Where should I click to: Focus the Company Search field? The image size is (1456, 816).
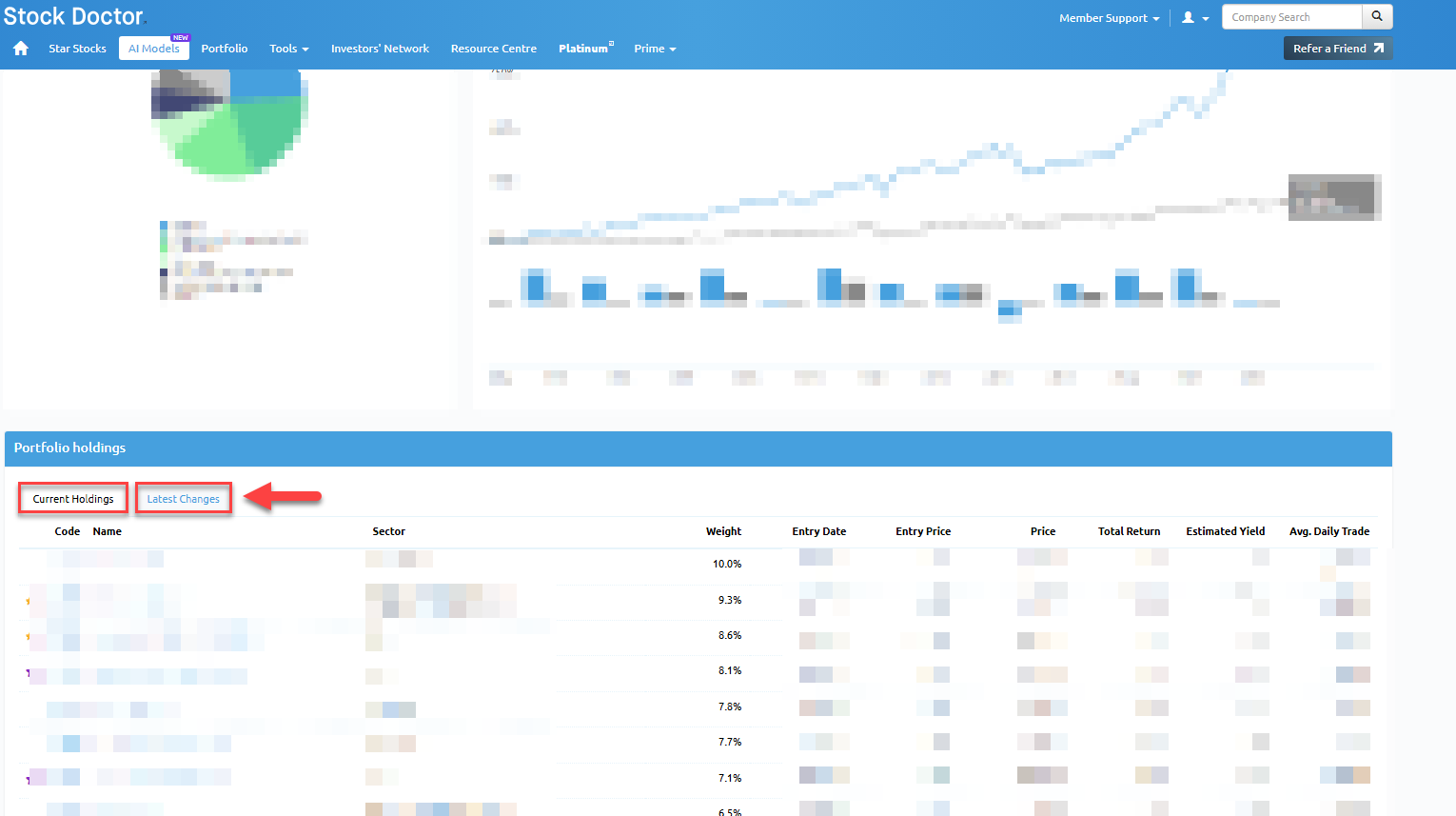coord(1292,17)
